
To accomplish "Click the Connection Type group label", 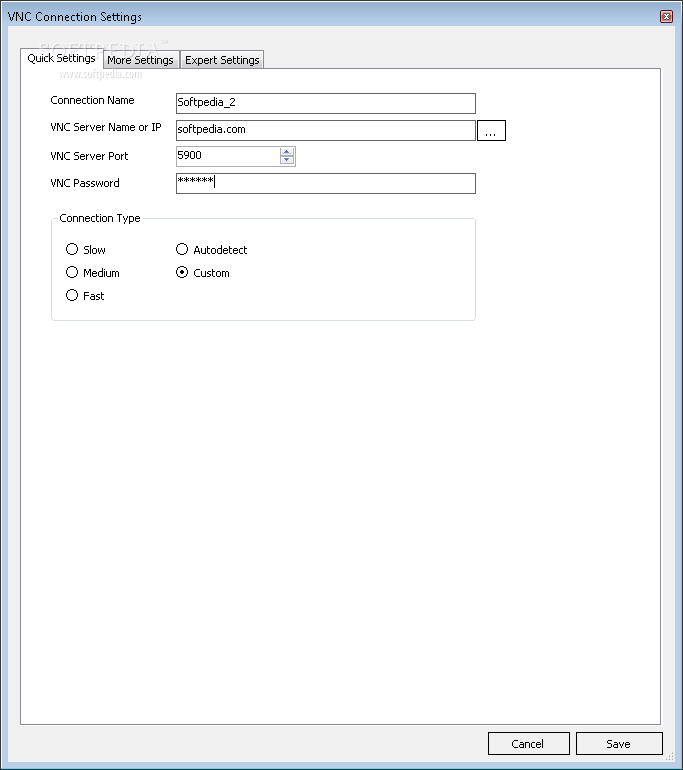I will click(x=100, y=218).
